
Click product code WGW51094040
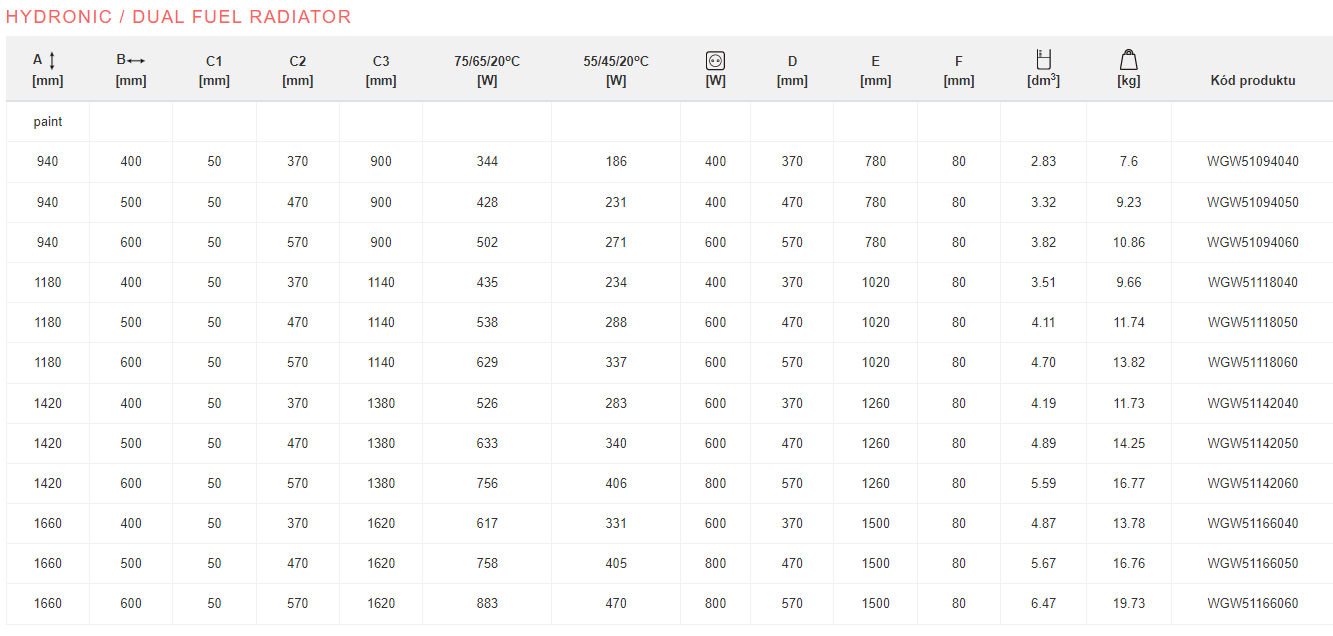pos(1252,162)
